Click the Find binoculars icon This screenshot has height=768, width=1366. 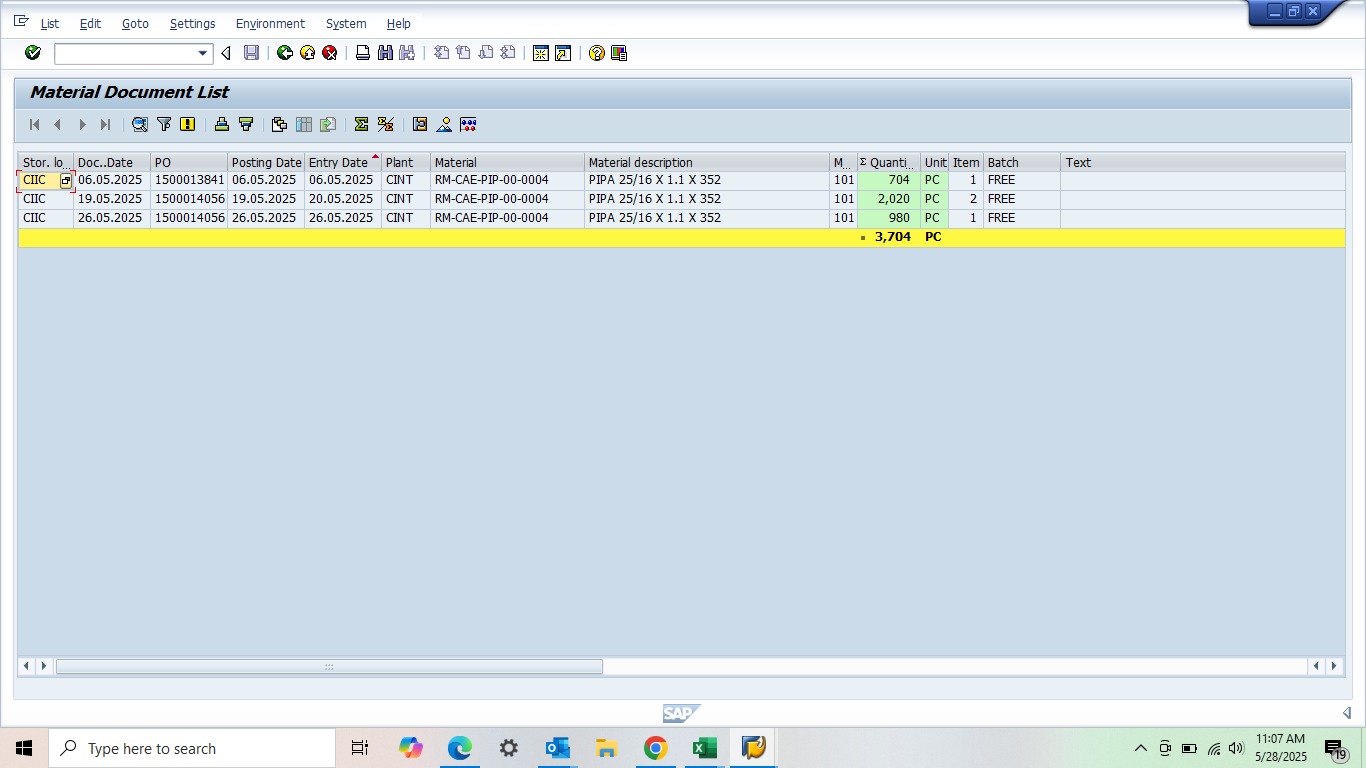[385, 53]
